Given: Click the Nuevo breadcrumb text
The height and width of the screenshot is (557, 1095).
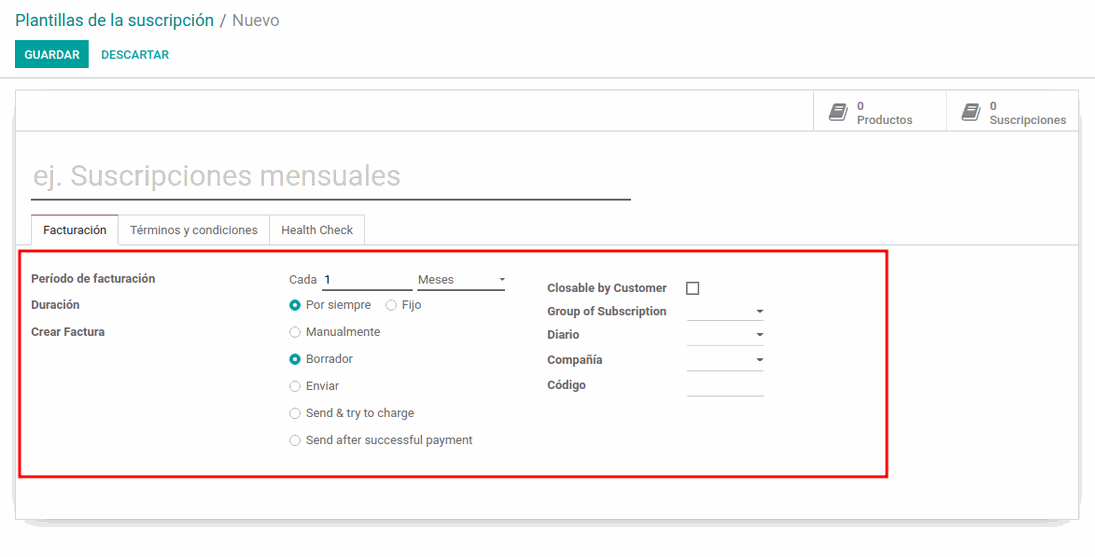Looking at the screenshot, I should tap(256, 20).
